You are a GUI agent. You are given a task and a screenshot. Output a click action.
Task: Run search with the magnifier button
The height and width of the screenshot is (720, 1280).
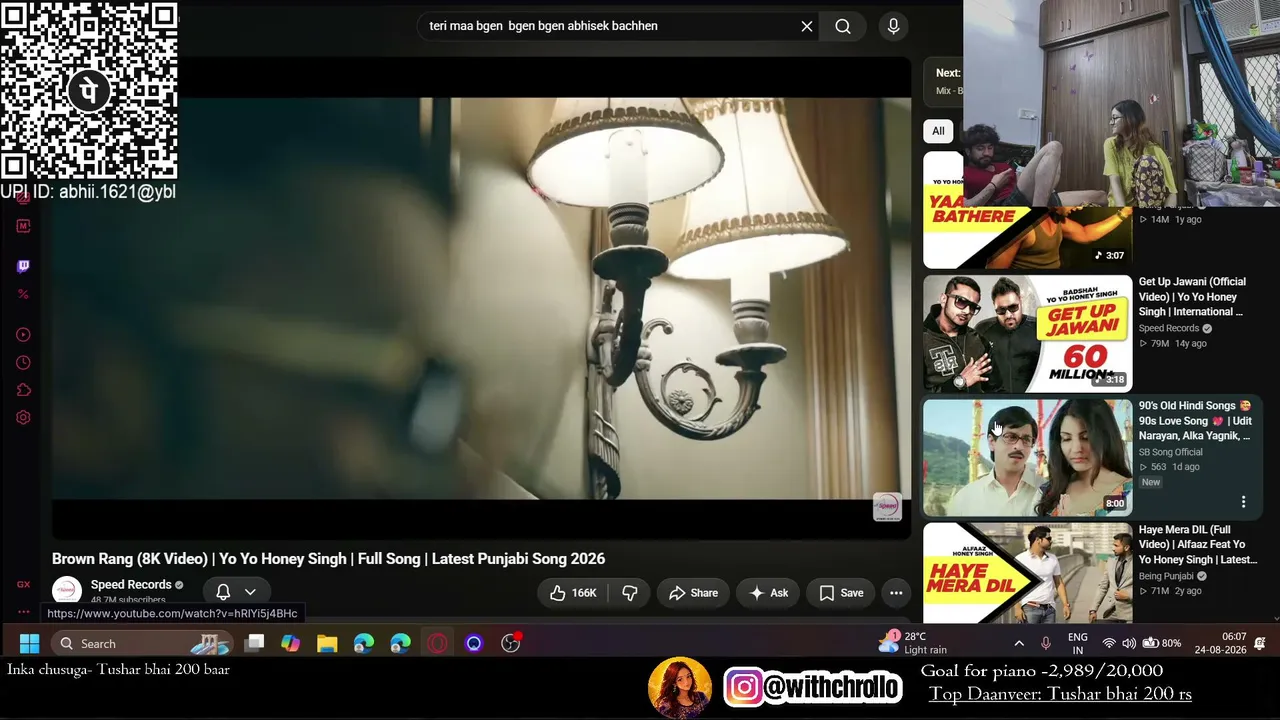click(x=843, y=26)
